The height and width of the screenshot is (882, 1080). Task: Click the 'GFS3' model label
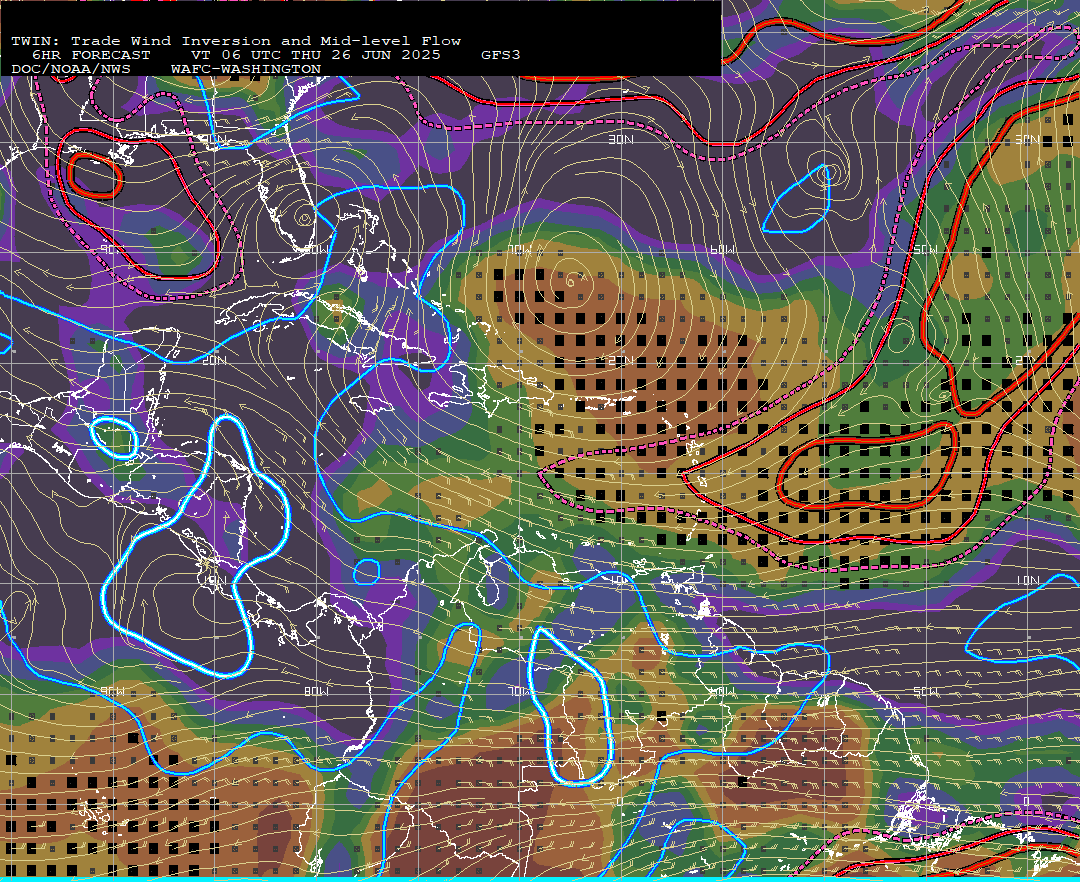coord(501,55)
